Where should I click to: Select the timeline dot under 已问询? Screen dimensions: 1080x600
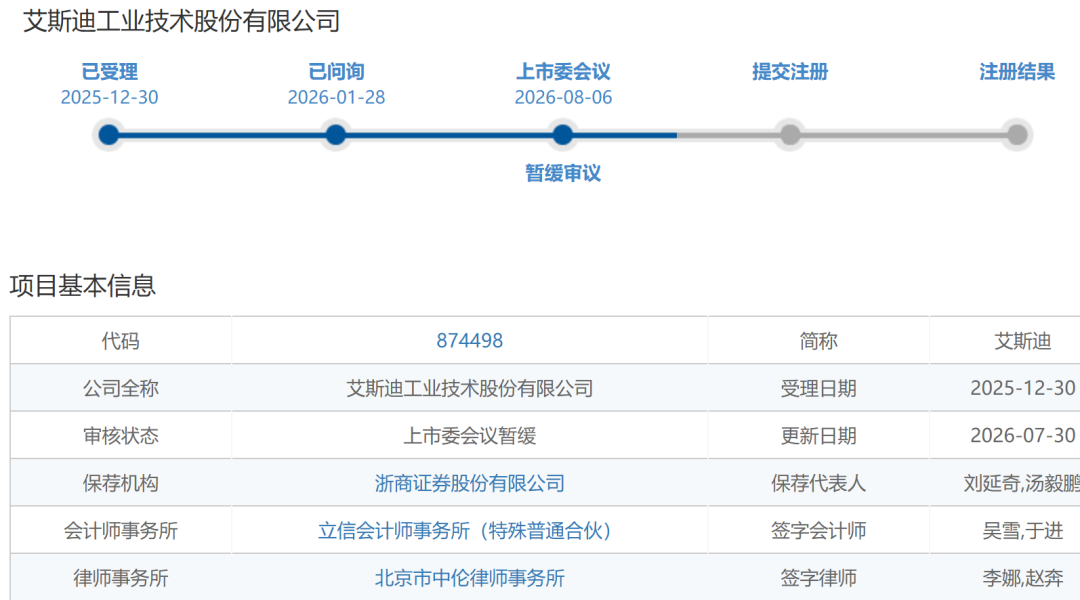(x=336, y=134)
